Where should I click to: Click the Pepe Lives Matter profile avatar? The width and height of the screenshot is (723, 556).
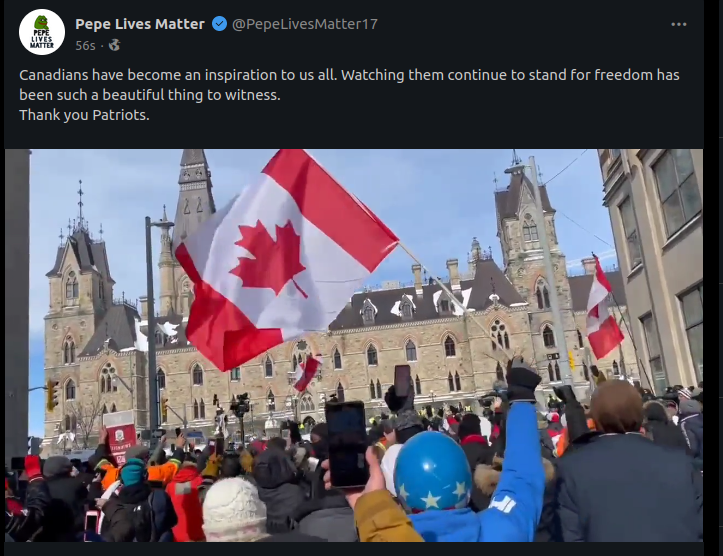[x=42, y=32]
